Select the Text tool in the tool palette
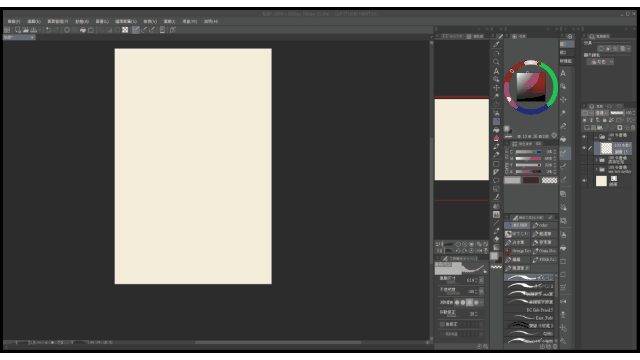The height and width of the screenshot is (360, 640). pyautogui.click(x=496, y=71)
